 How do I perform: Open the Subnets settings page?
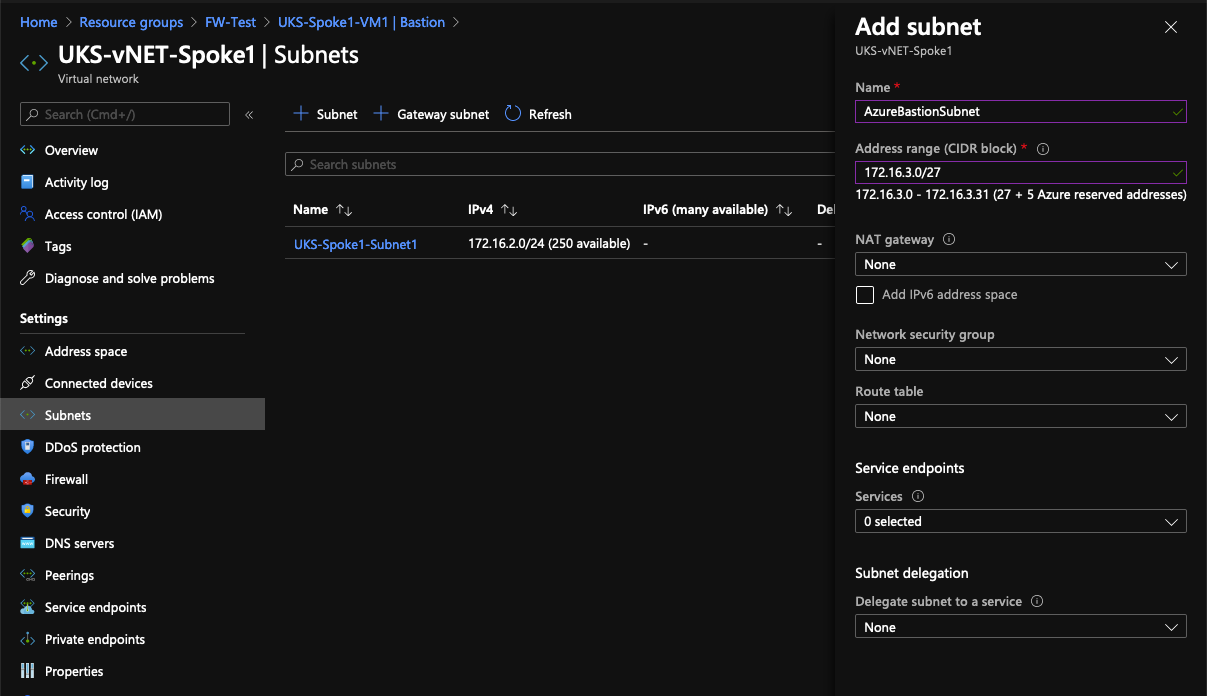(x=132, y=415)
